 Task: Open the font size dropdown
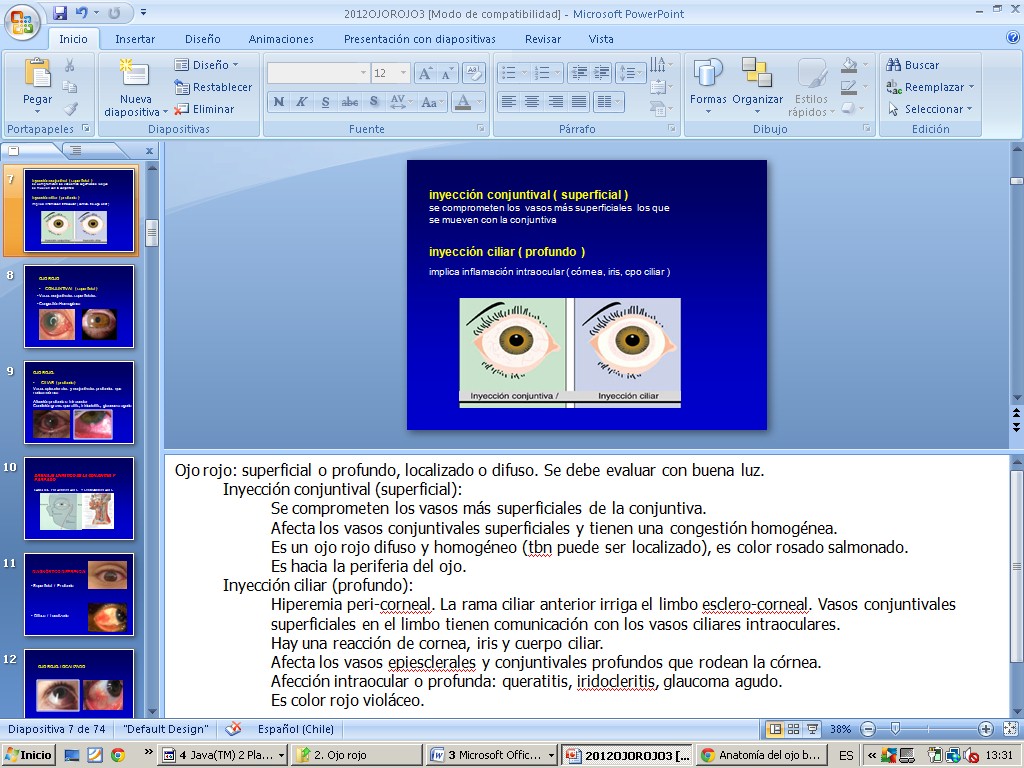pyautogui.click(x=403, y=73)
